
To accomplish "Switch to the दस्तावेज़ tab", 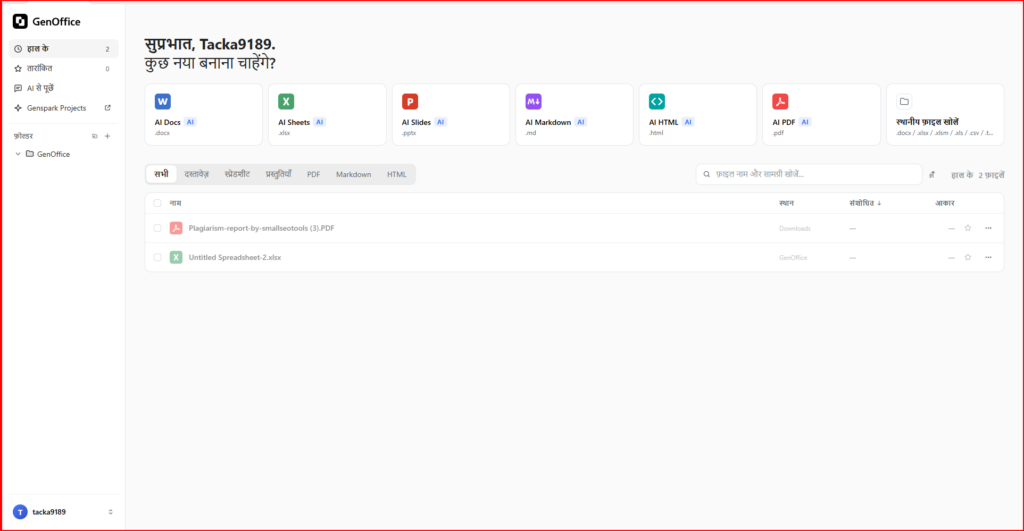I will click(x=197, y=174).
